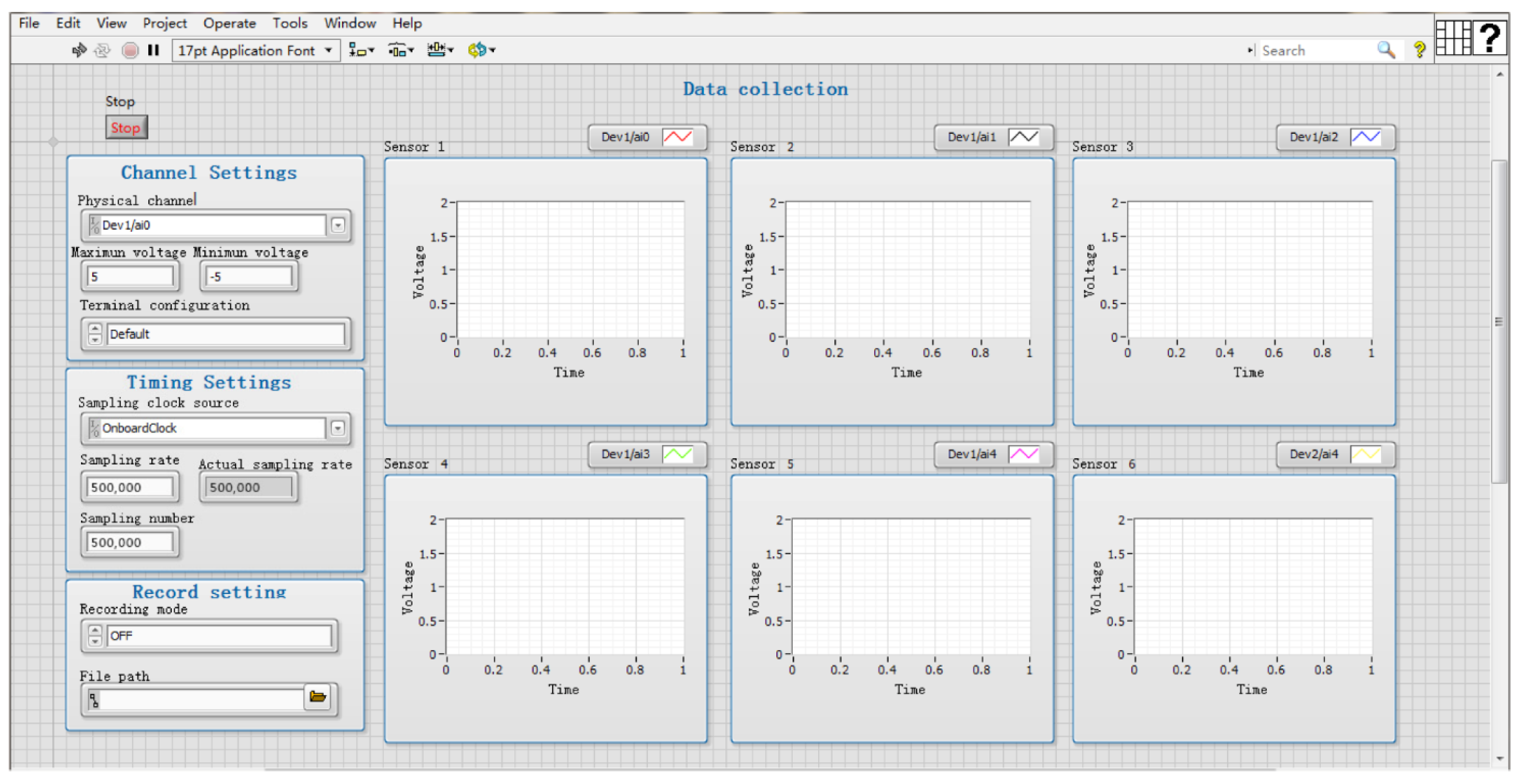The height and width of the screenshot is (784, 1520).
Task: Click the Run arrow toolbar icon
Action: (x=78, y=51)
